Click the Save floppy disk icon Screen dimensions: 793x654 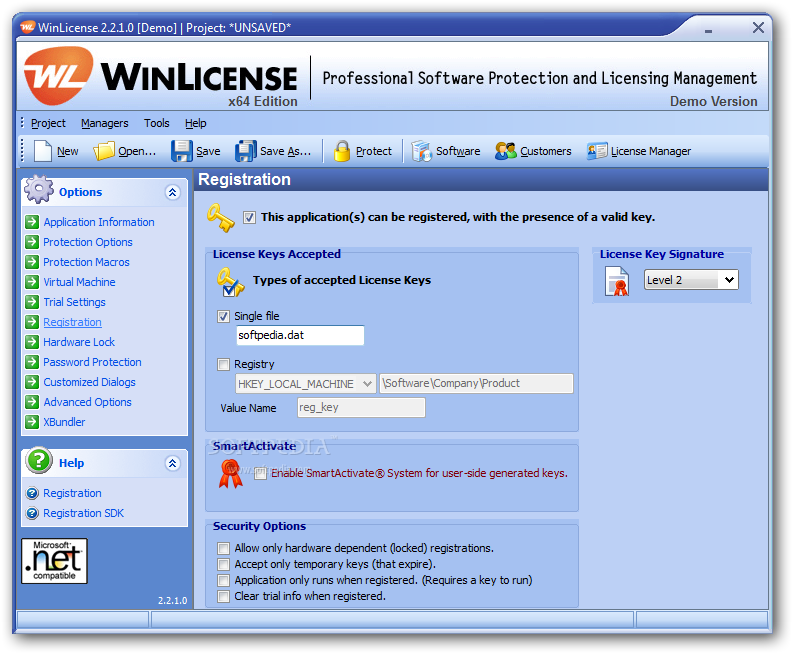point(182,151)
